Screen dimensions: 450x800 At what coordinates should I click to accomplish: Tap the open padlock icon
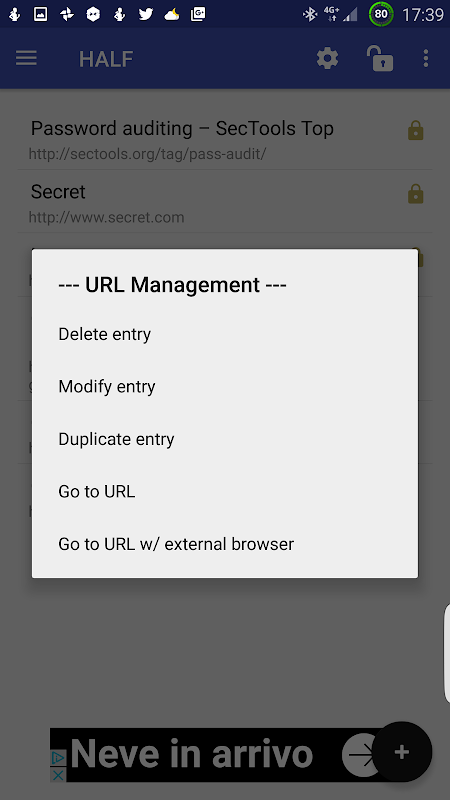coord(380,58)
